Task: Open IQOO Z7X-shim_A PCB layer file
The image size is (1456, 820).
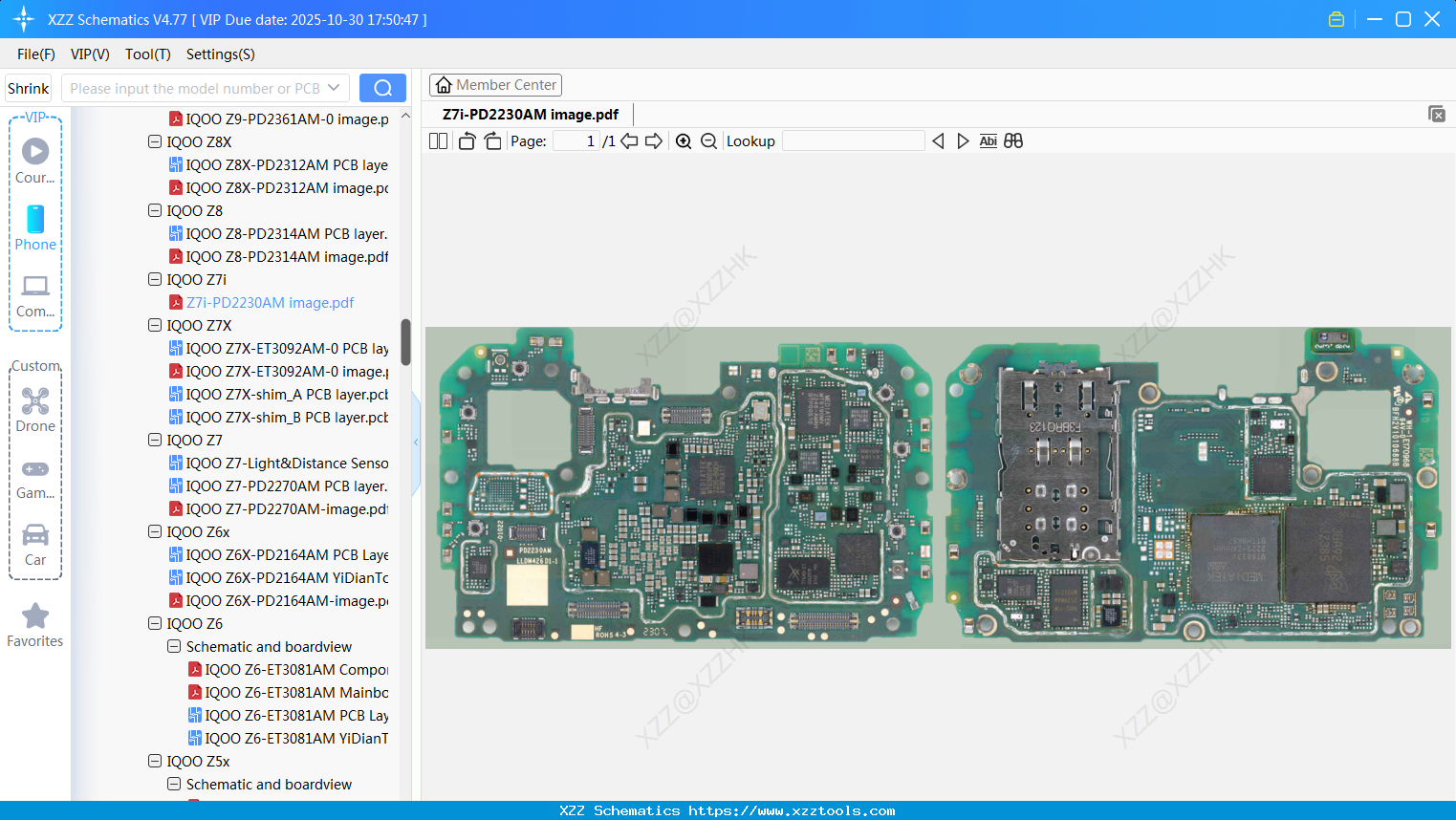Action: pos(279,395)
